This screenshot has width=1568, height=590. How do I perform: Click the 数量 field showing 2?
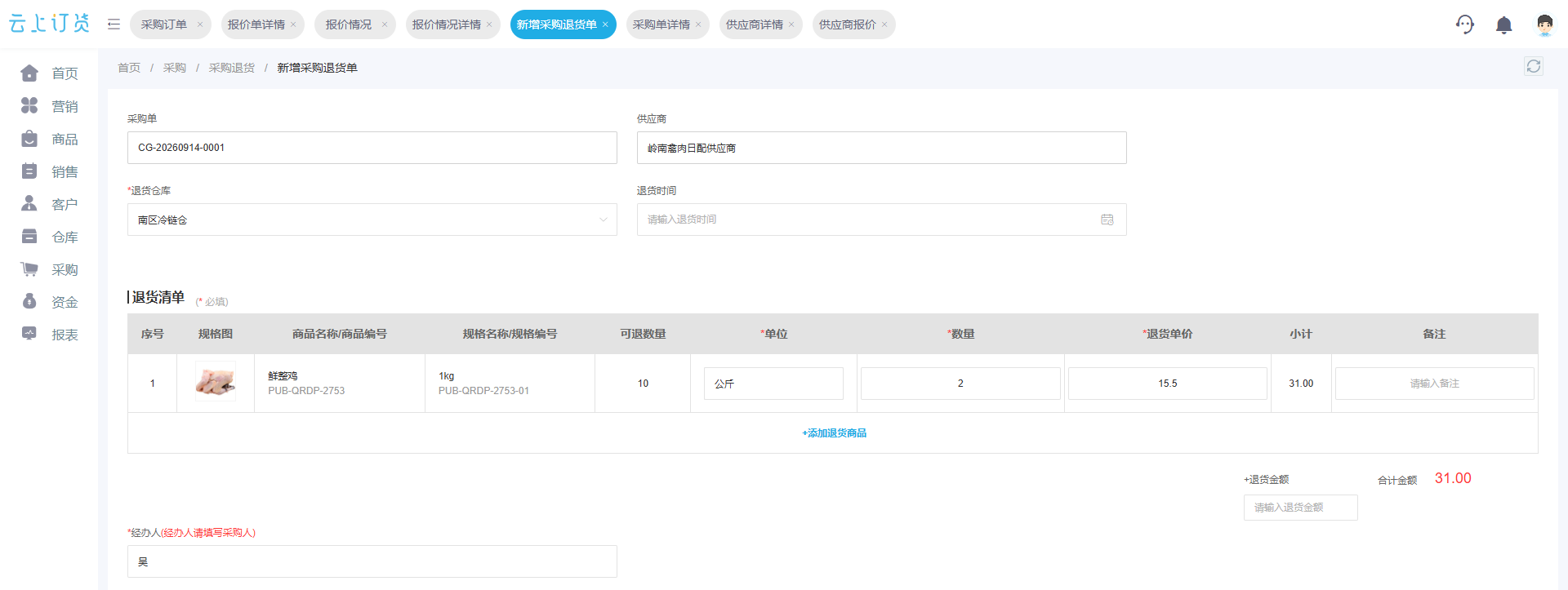pos(960,384)
